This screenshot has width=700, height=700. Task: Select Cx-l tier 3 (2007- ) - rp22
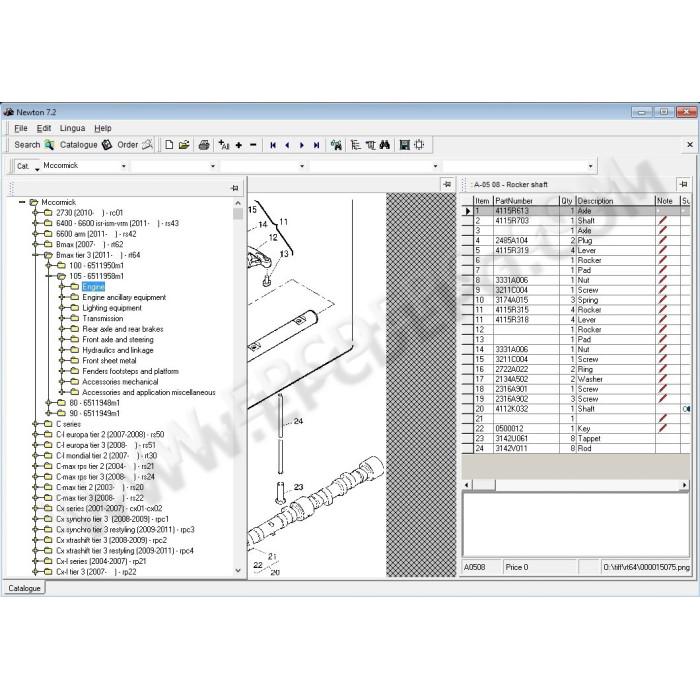[x=96, y=572]
